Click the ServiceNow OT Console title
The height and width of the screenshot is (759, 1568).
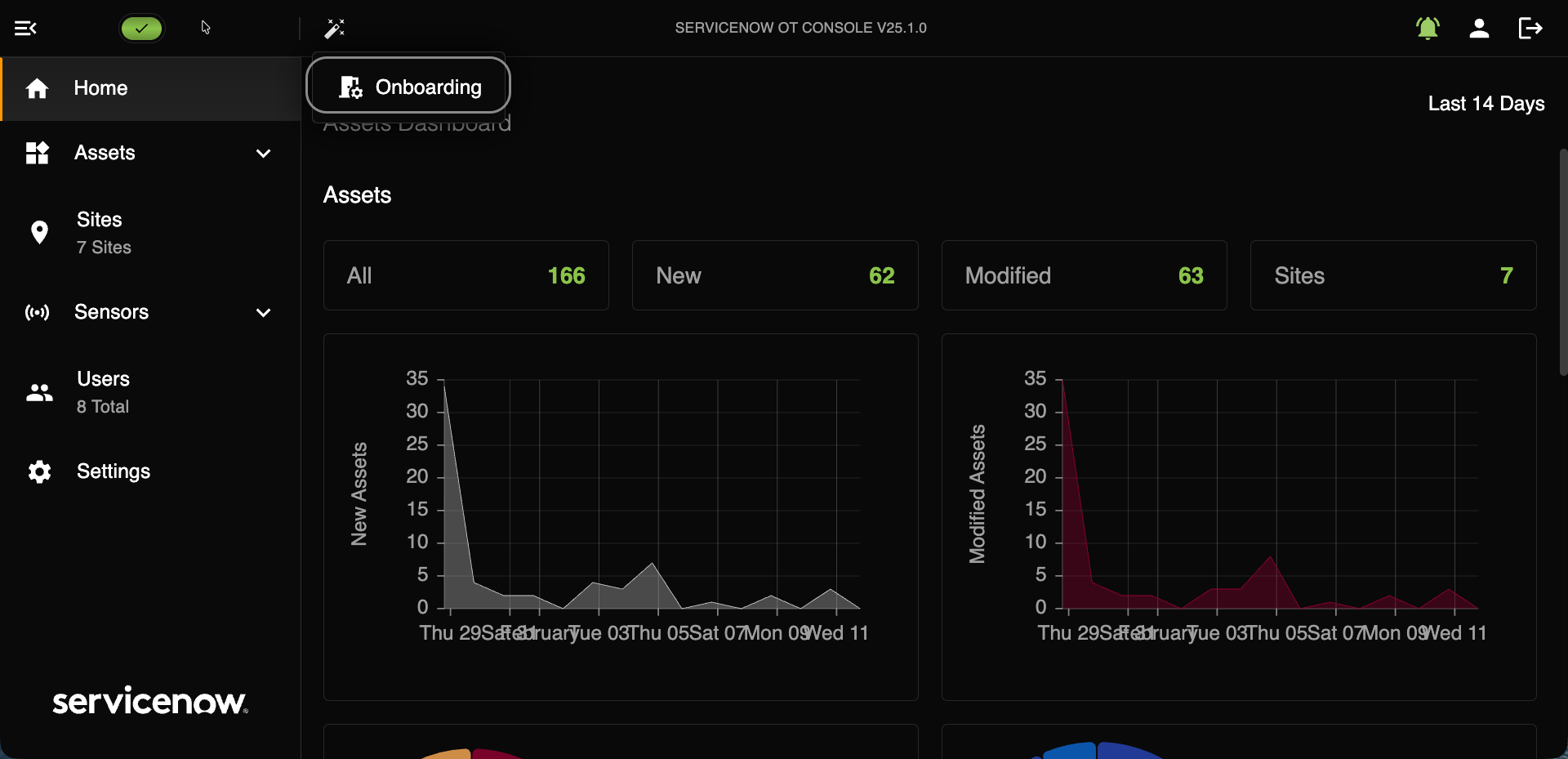(x=800, y=28)
